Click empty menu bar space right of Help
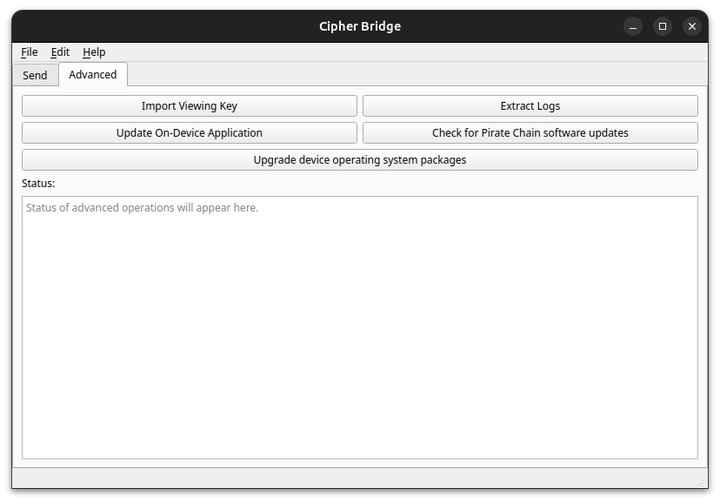Screen dimensions: 720x503 tap(400, 52)
